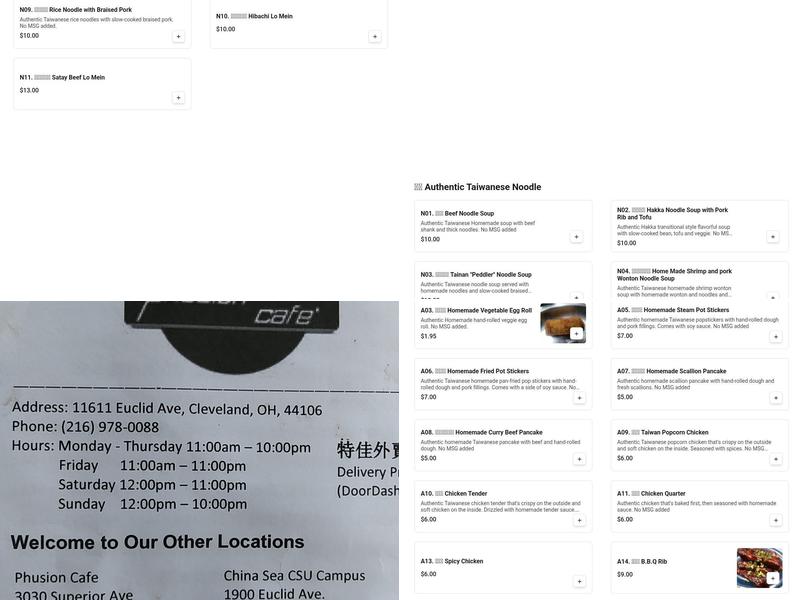Add Homemade Curry Beef Pancake
800x600 pixels.
pos(576,457)
